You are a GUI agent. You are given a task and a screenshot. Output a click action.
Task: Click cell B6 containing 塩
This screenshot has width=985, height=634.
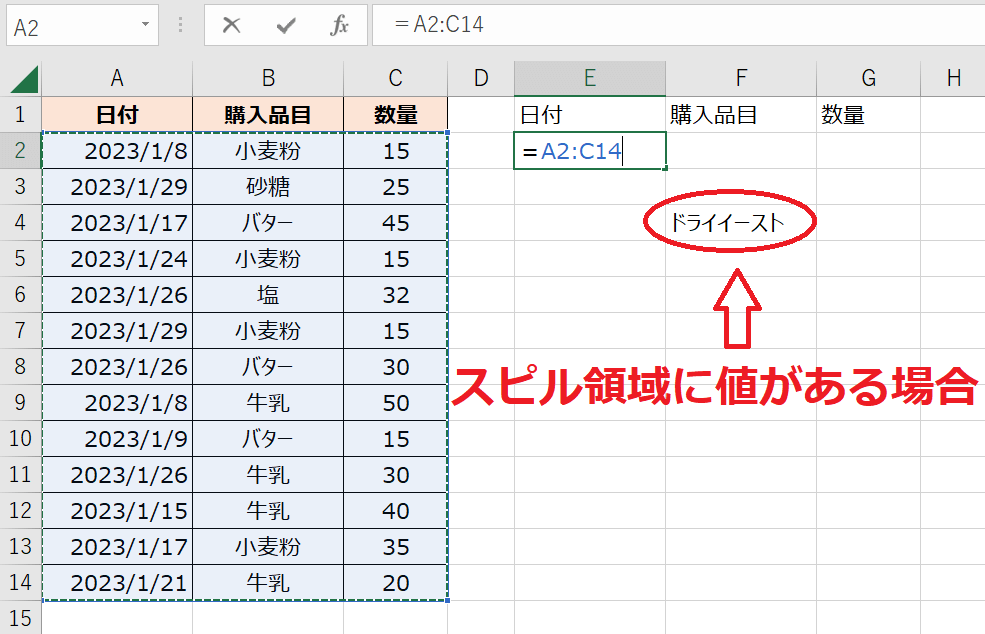coord(267,295)
